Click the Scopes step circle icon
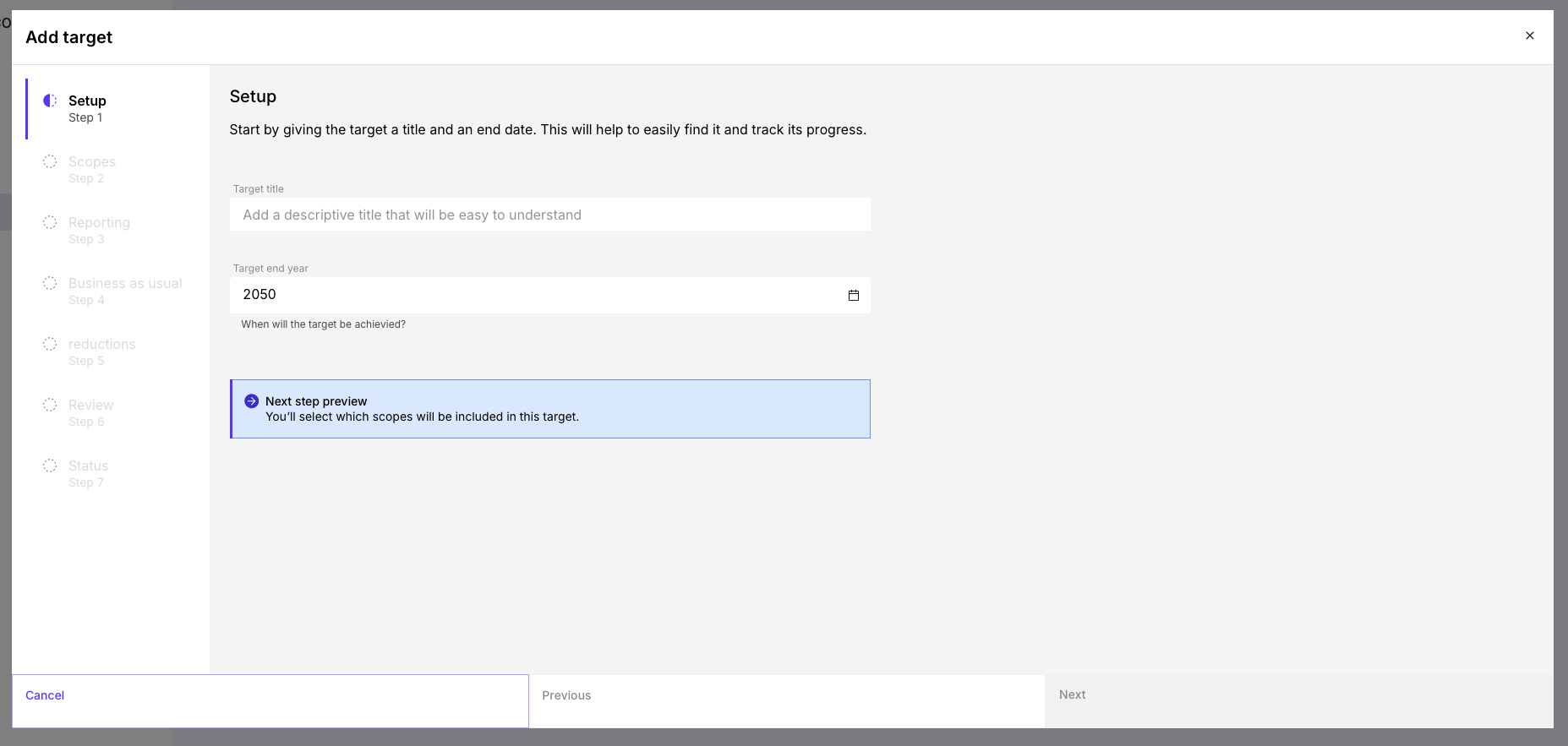Viewport: 1568px width, 746px height. click(x=50, y=161)
